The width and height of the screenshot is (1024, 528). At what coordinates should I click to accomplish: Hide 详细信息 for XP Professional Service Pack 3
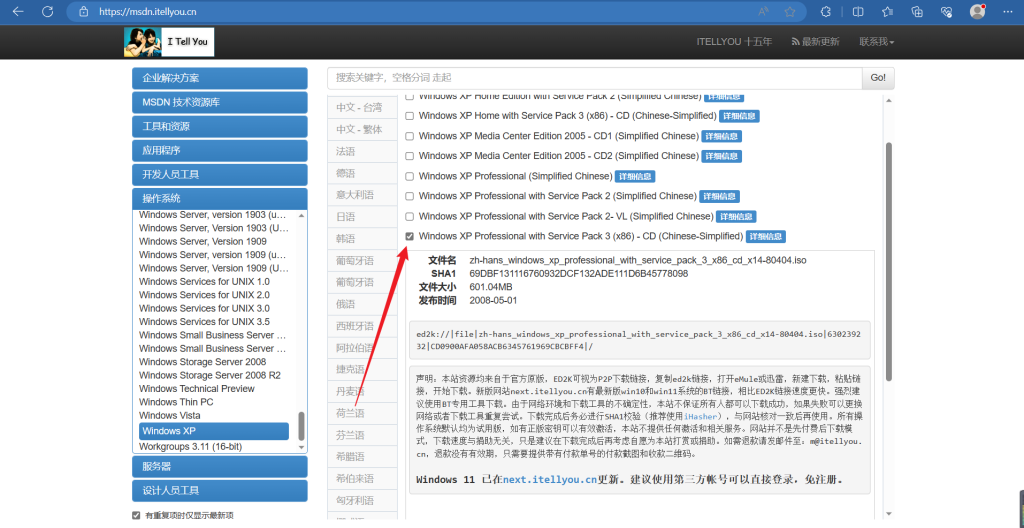[766, 237]
